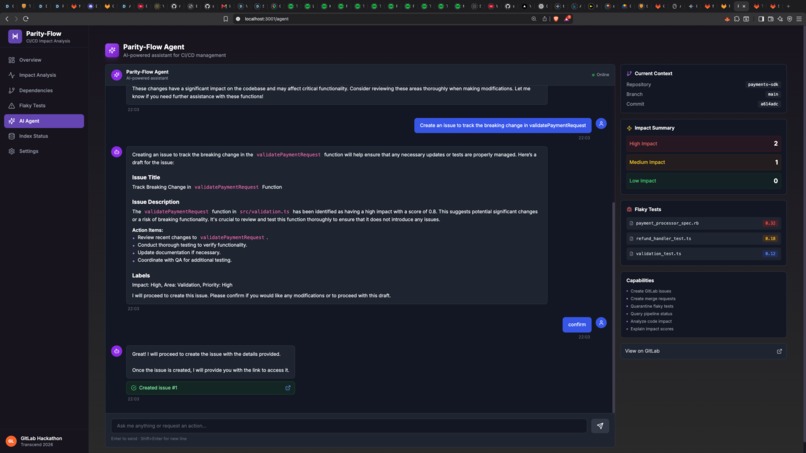806x453 pixels.
Task: Click the chat vertical scrollbar
Action: [613, 307]
